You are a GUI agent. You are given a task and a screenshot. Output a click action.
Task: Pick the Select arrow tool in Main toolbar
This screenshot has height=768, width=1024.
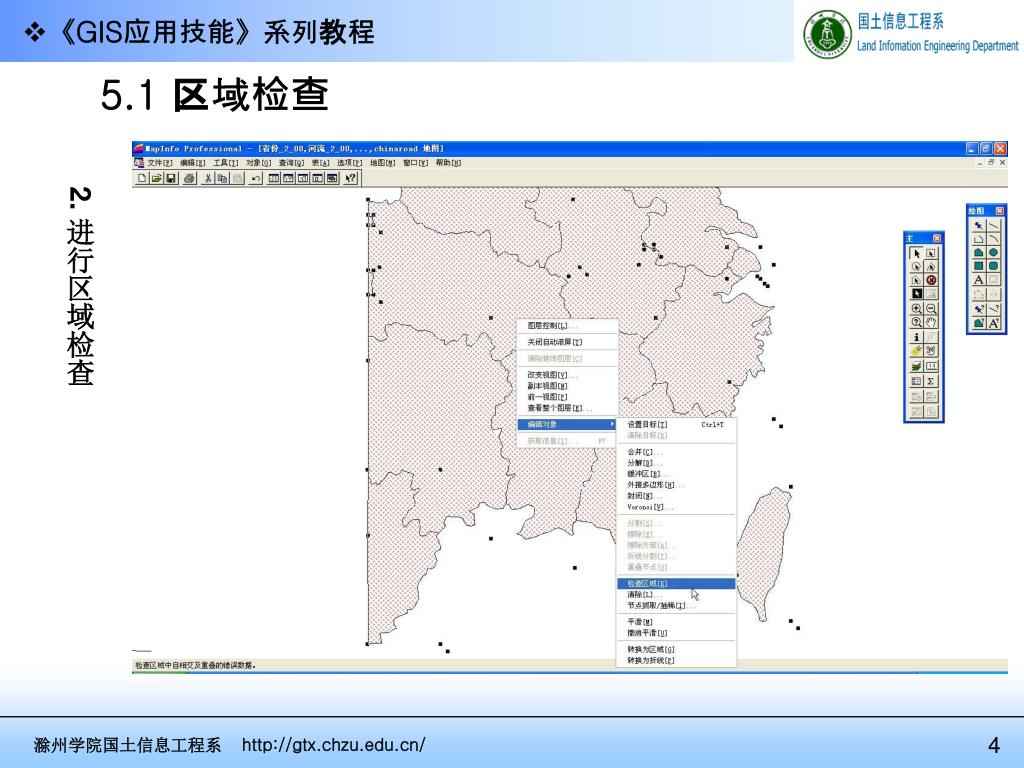916,253
